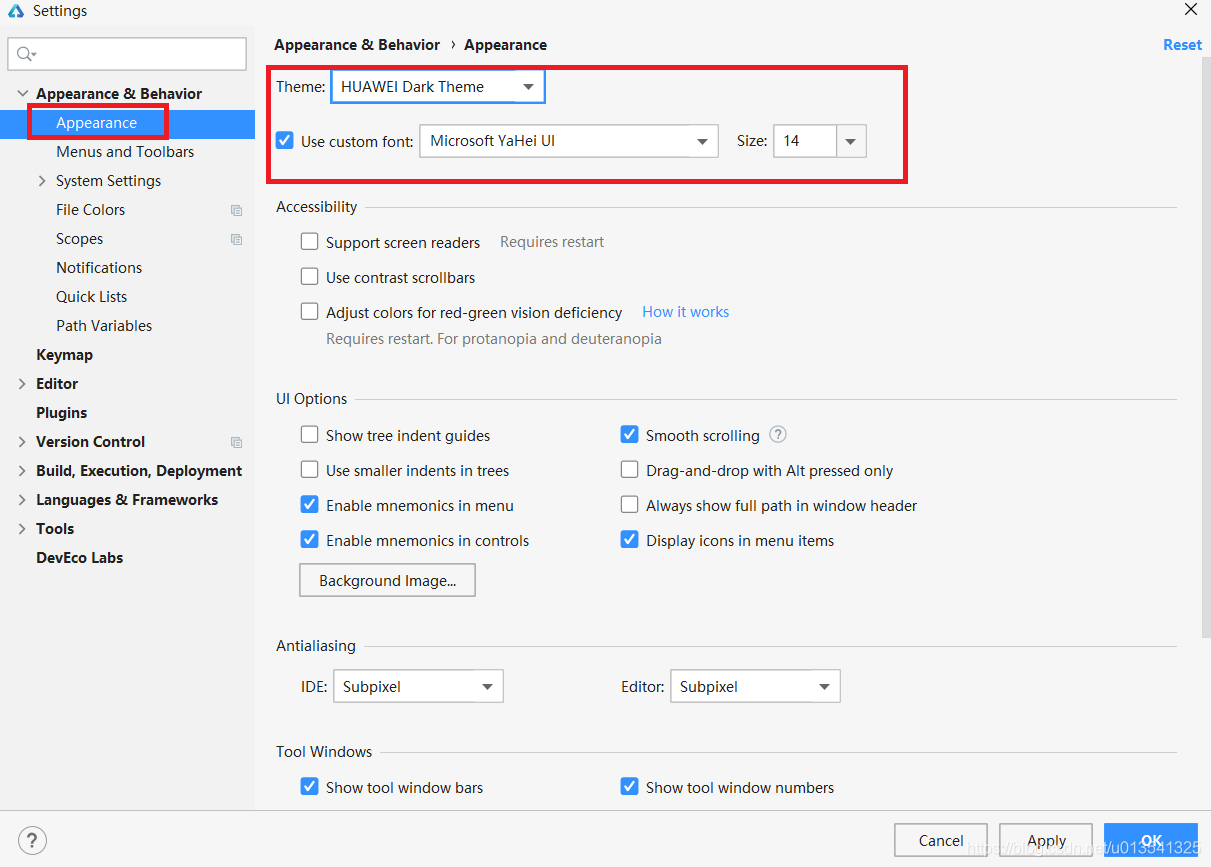The width and height of the screenshot is (1211, 867).
Task: Click the Cancel button
Action: tap(941, 841)
